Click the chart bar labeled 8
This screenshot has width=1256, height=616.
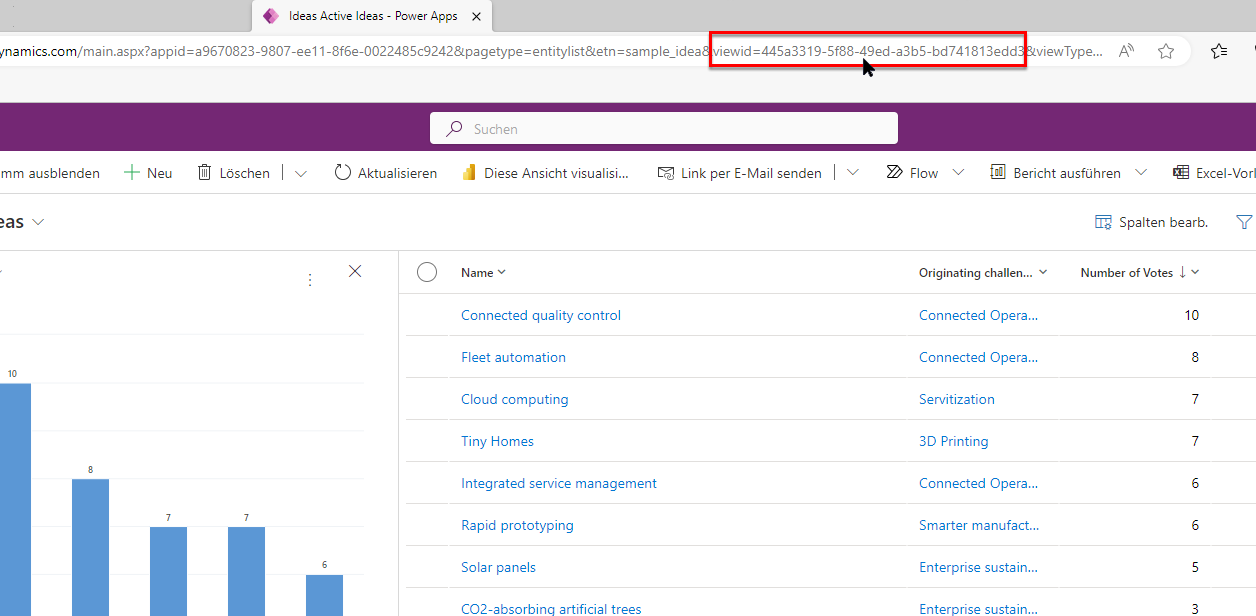pos(90,547)
